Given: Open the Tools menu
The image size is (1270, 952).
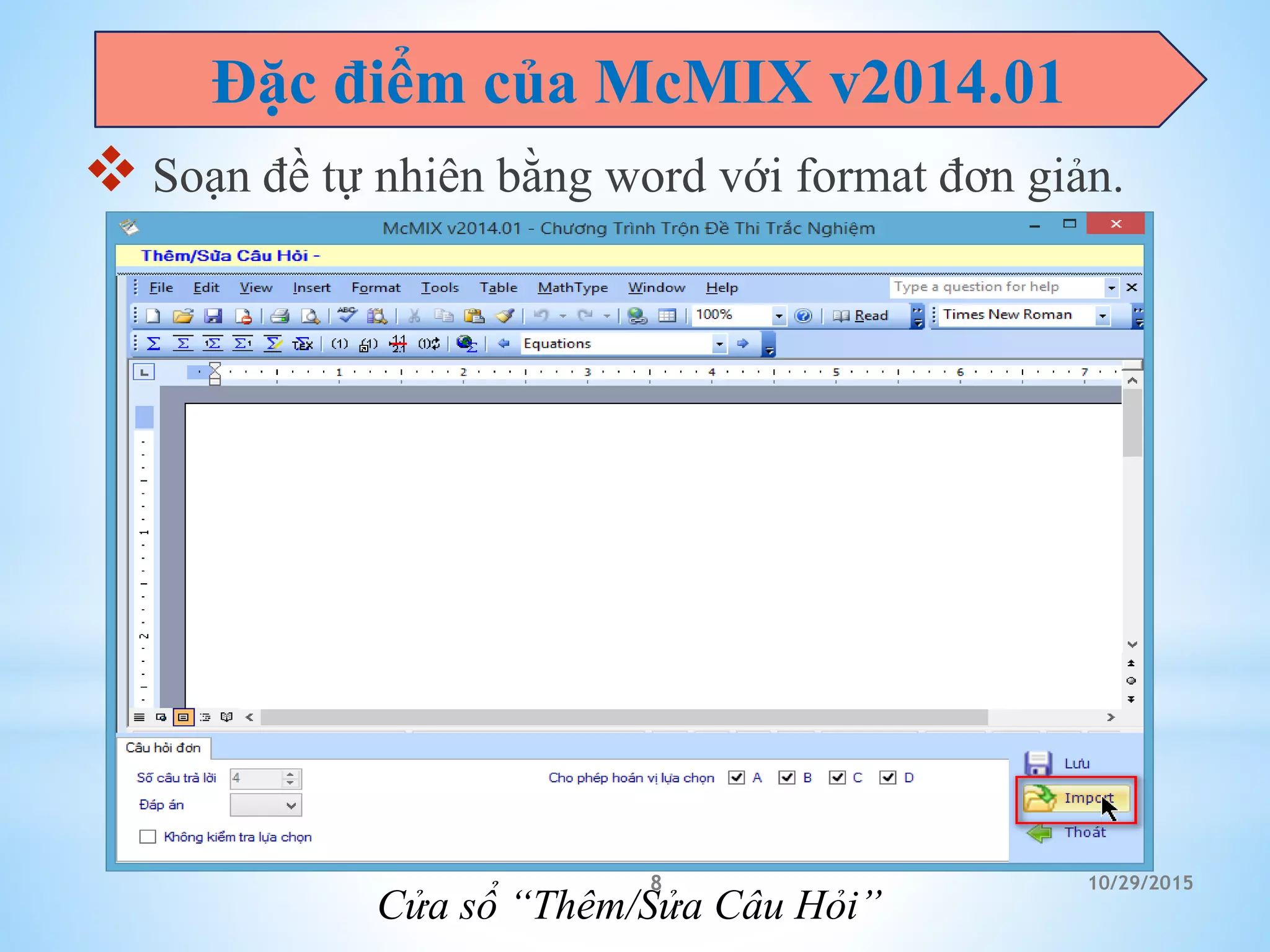Looking at the screenshot, I should point(440,288).
